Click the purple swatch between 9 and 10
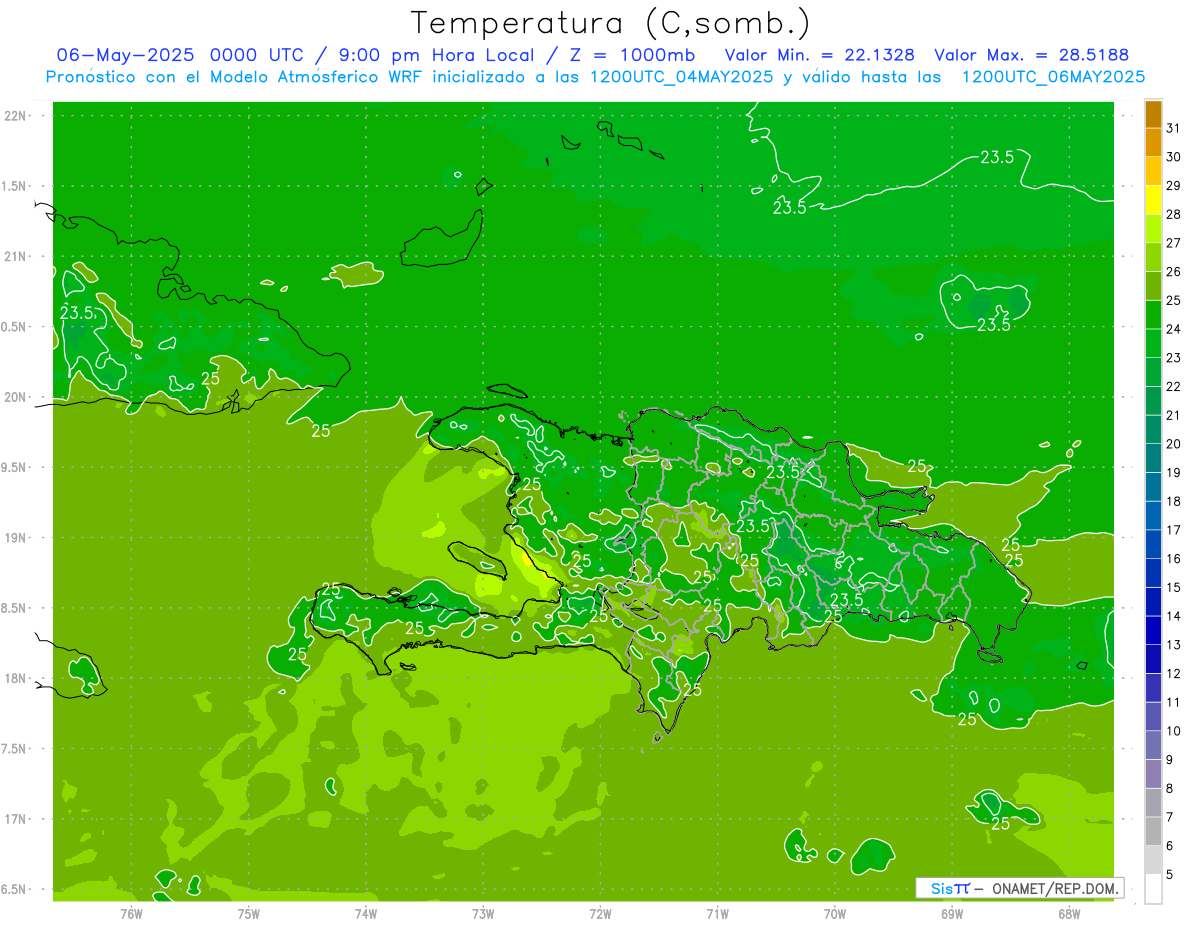 coord(1153,745)
